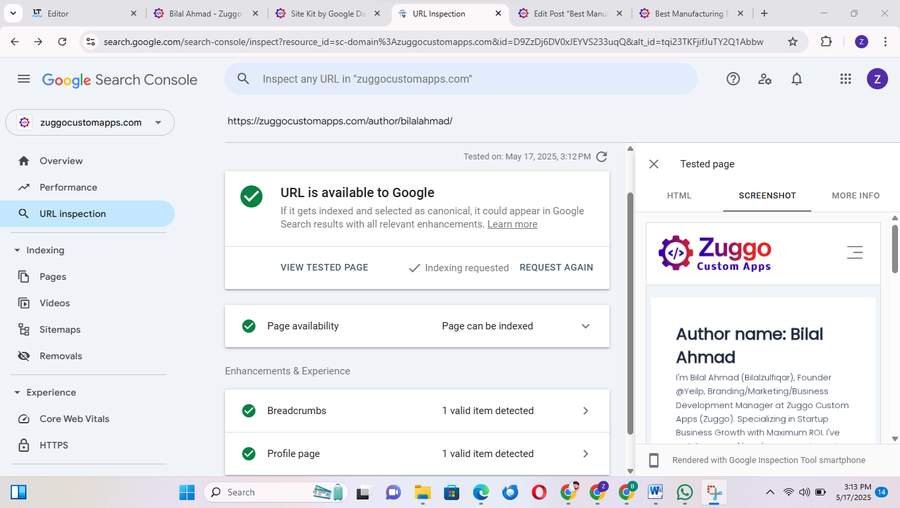900x508 pixels.
Task: Open the Search Console main menu hamburger
Action: pos(24,79)
